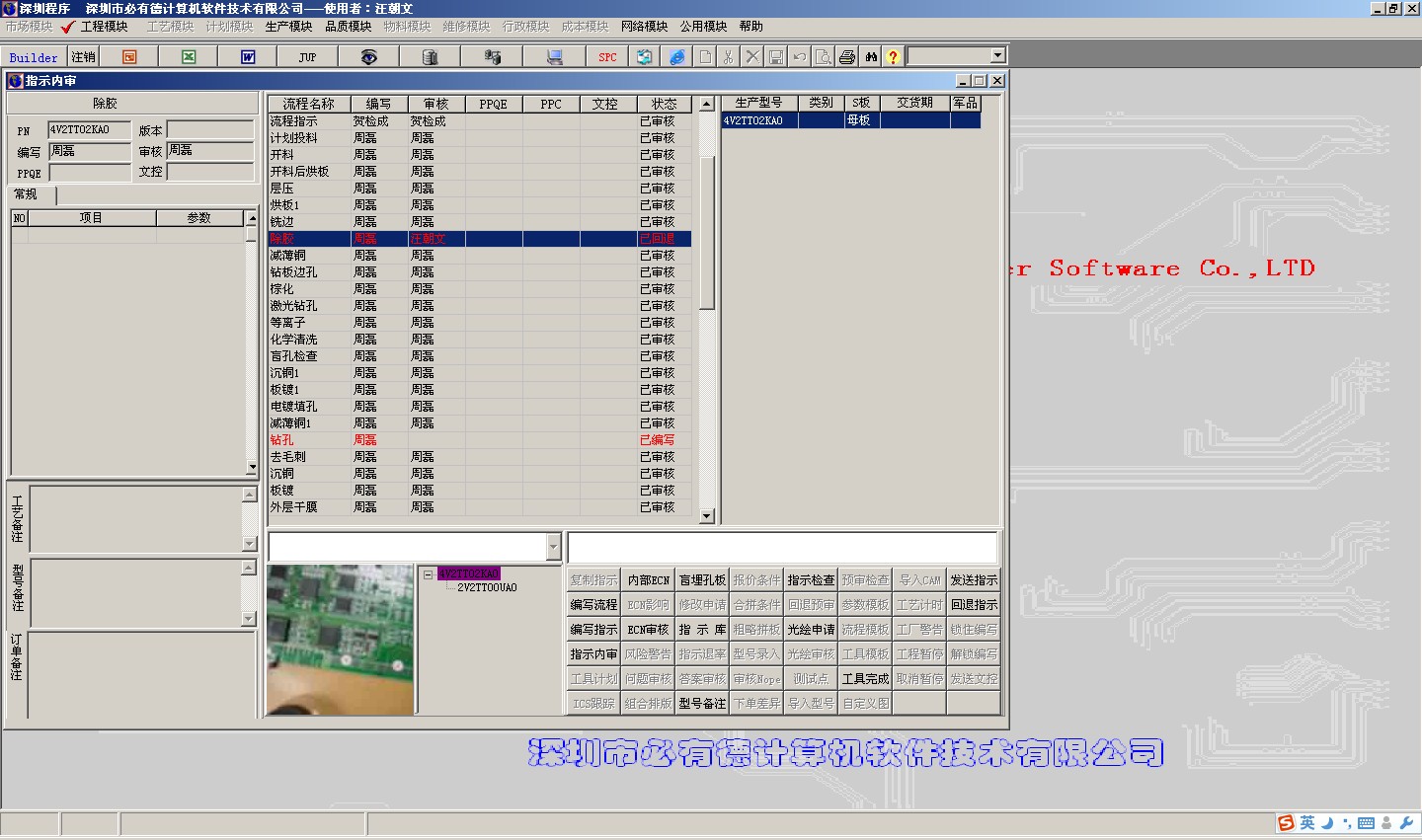Click the 型号备注 button
1422x840 pixels.
pyautogui.click(x=702, y=704)
